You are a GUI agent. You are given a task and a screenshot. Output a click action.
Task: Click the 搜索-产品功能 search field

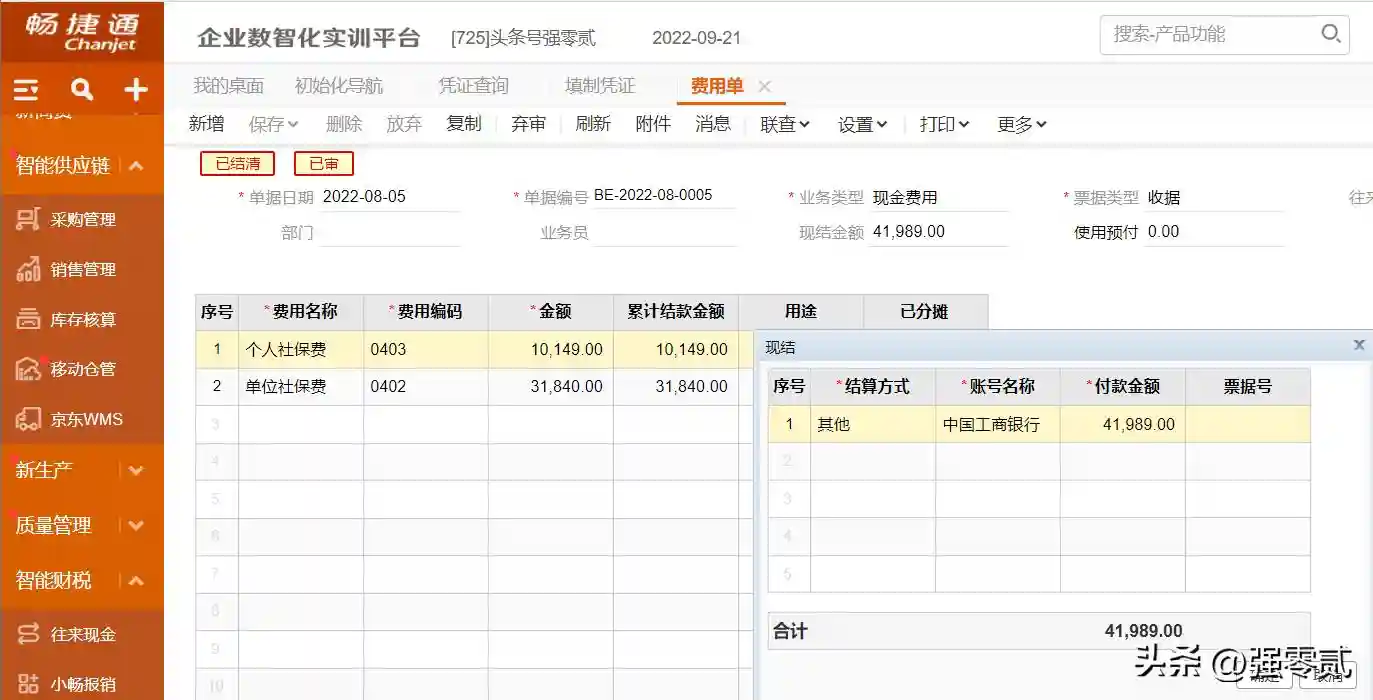pos(1210,34)
